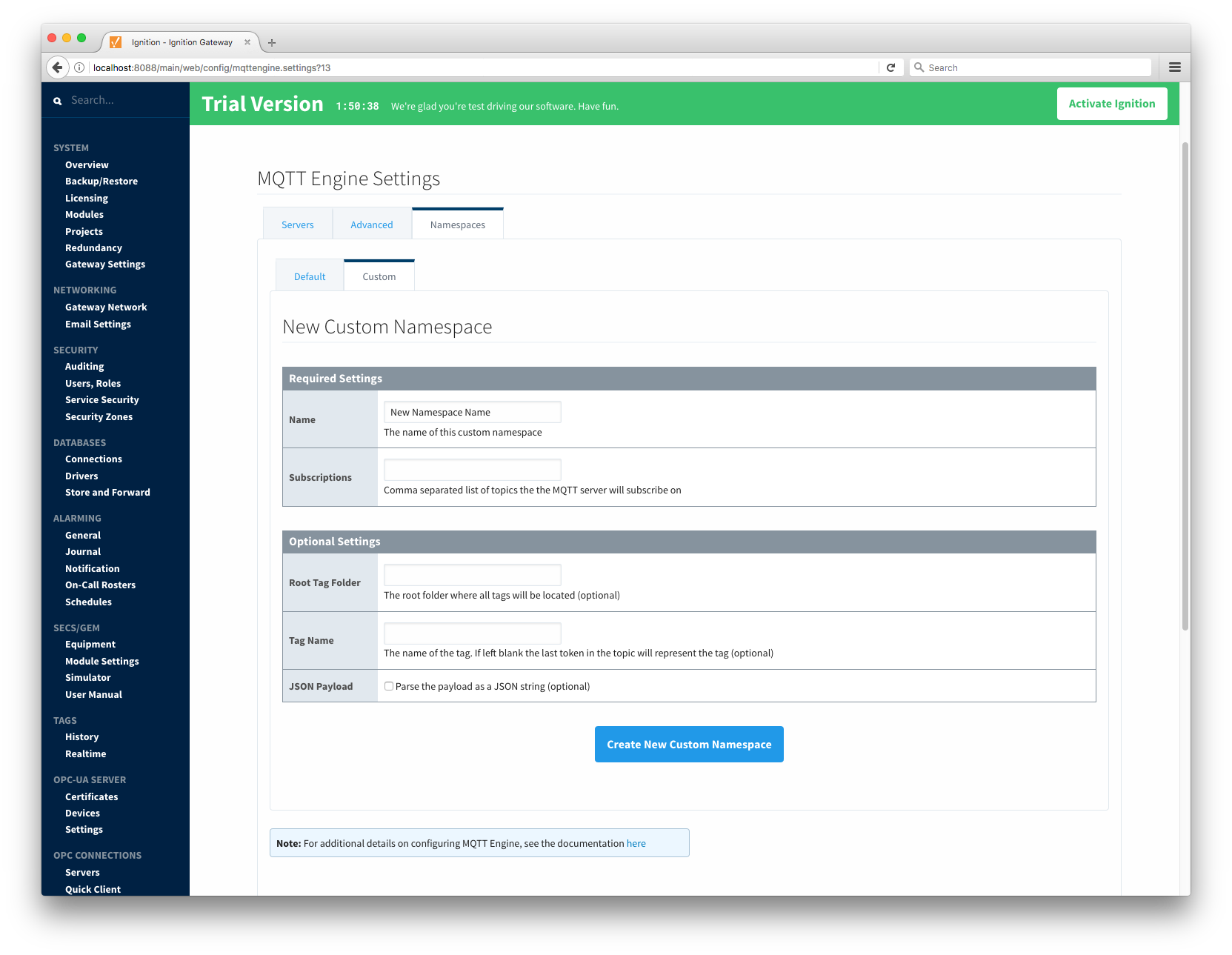Open OPC-UA Devices in sidebar

[x=82, y=813]
